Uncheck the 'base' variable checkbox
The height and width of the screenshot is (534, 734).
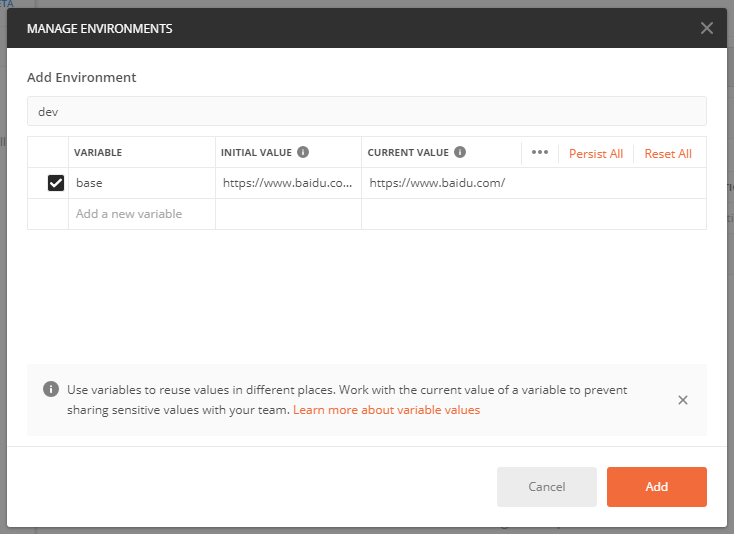[x=56, y=183]
